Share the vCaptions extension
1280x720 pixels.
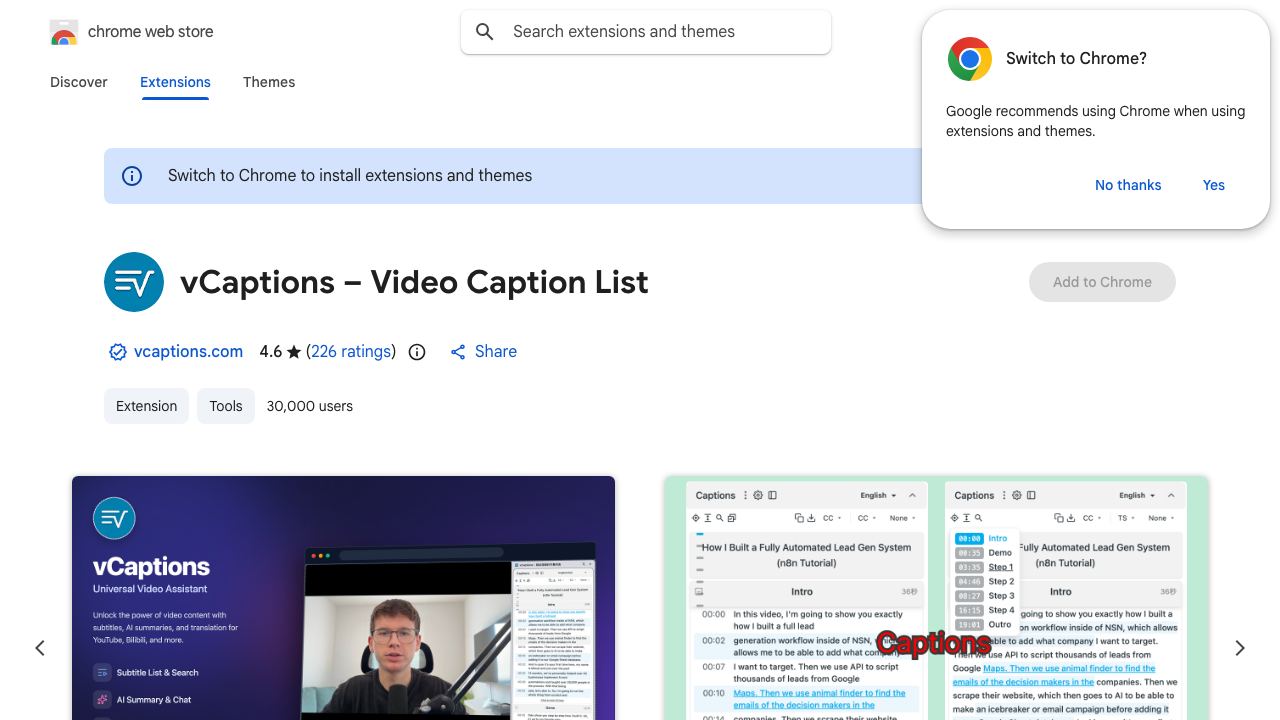click(483, 351)
